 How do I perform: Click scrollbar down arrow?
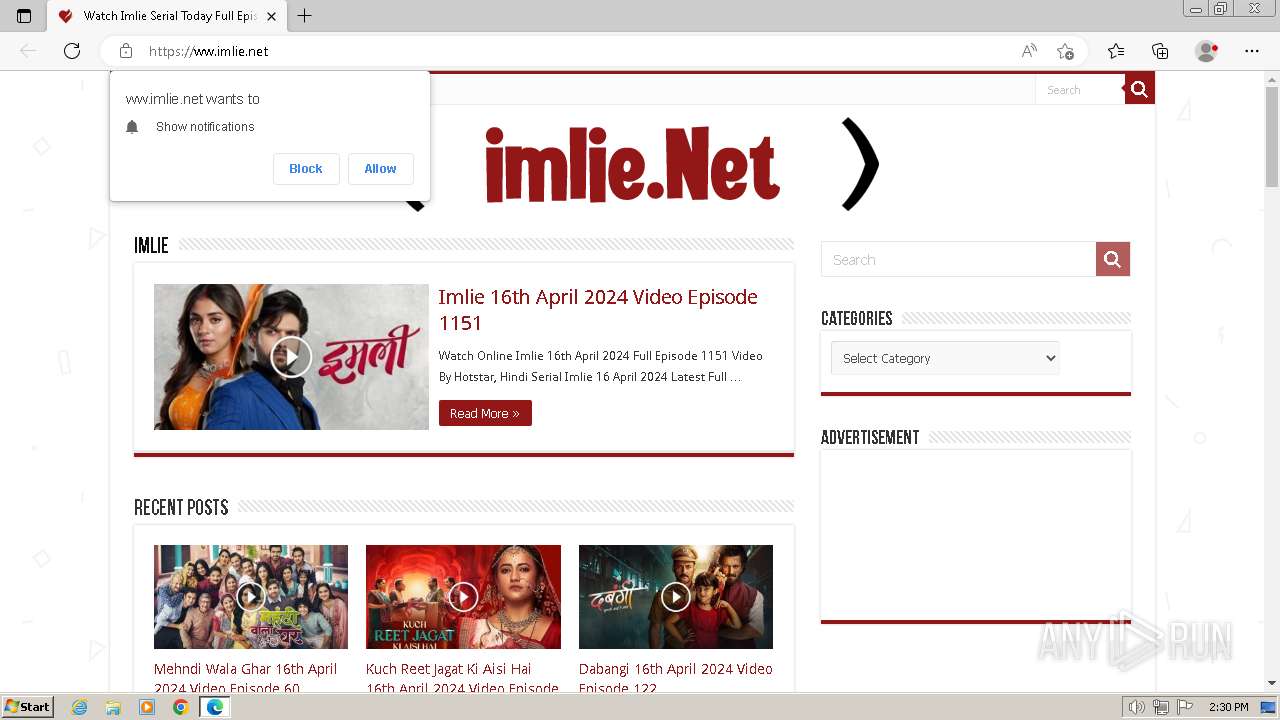pyautogui.click(x=1272, y=683)
